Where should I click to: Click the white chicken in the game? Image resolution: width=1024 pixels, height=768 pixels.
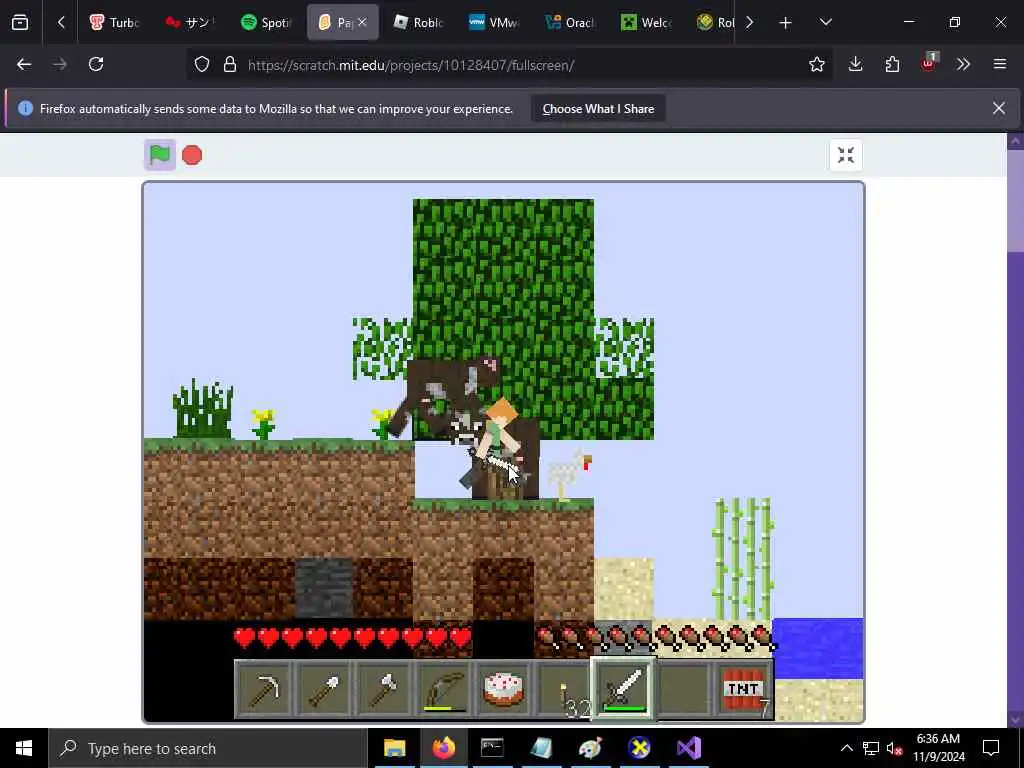[569, 475]
